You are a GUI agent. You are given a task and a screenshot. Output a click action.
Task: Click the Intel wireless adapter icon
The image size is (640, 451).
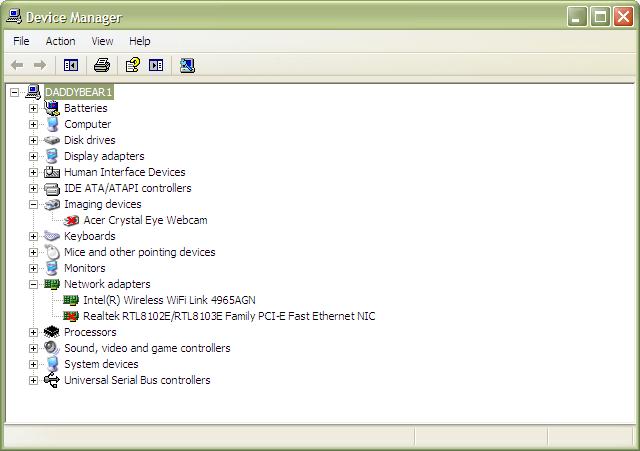click(71, 301)
